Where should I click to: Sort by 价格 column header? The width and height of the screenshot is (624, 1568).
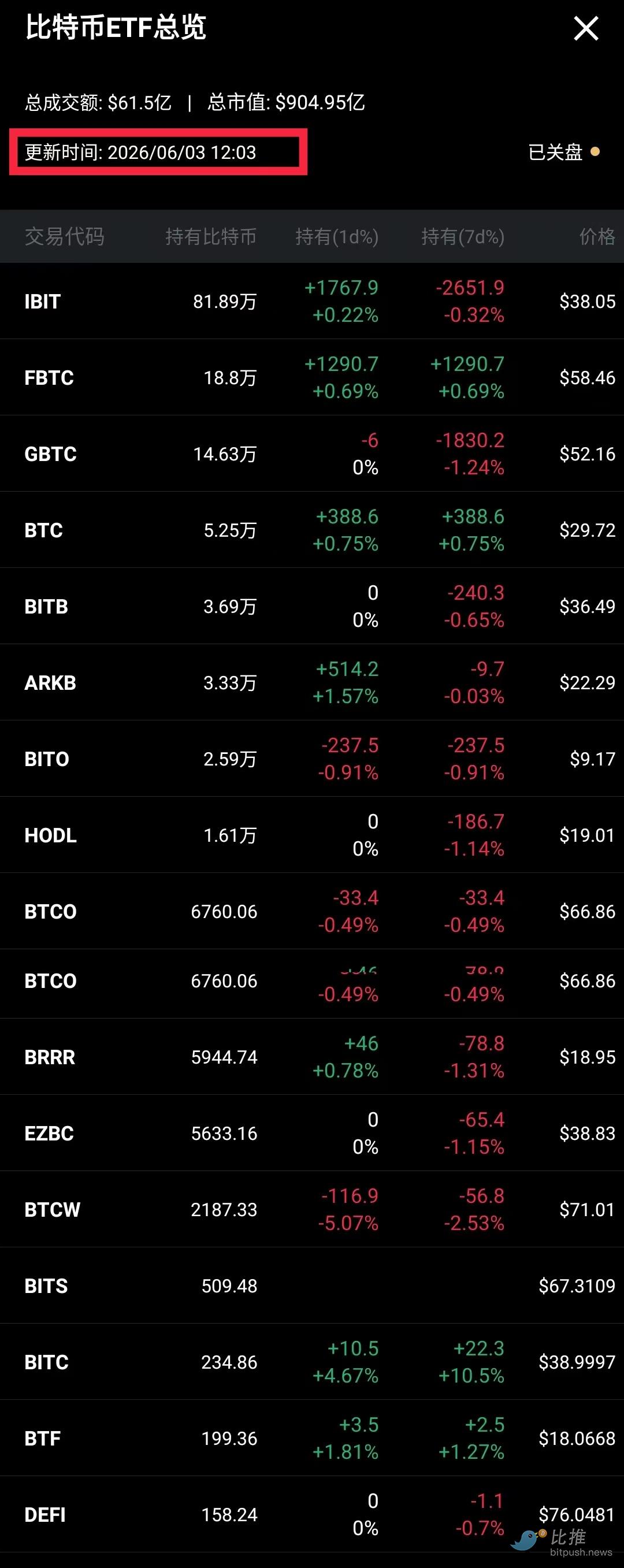(x=597, y=236)
